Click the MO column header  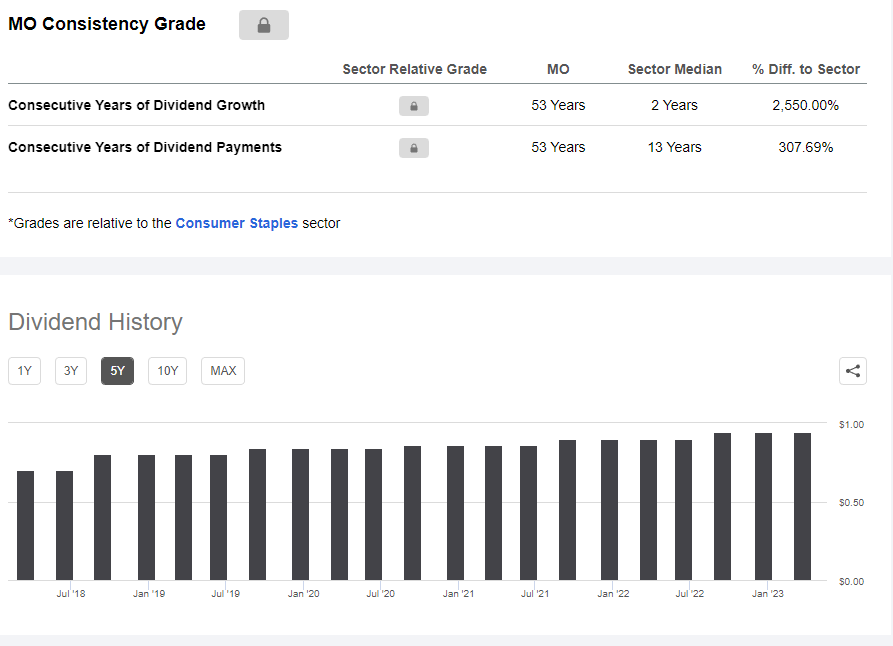558,69
